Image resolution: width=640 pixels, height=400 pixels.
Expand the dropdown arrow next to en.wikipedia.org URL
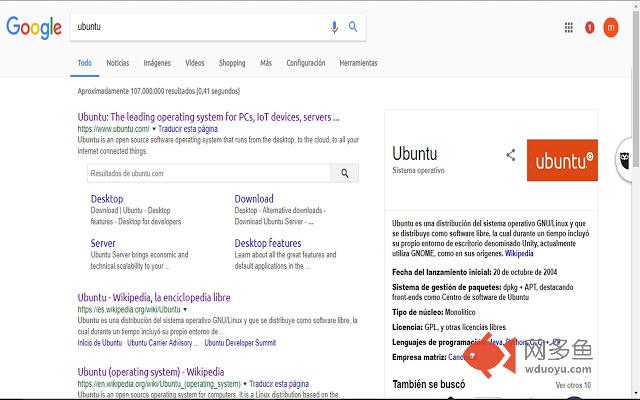pyautogui.click(x=245, y=384)
